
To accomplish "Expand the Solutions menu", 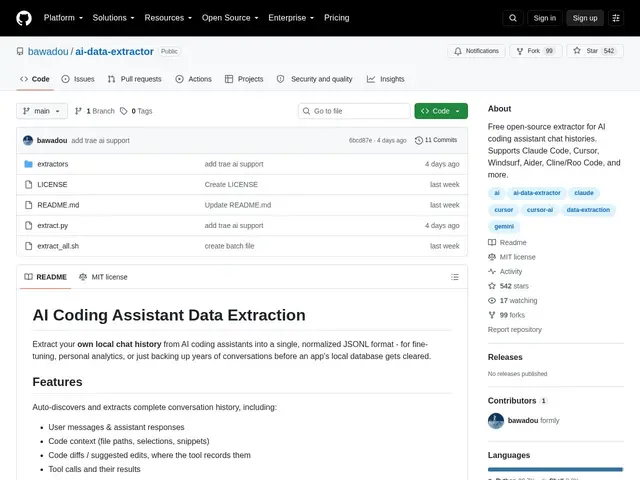I will point(113,18).
